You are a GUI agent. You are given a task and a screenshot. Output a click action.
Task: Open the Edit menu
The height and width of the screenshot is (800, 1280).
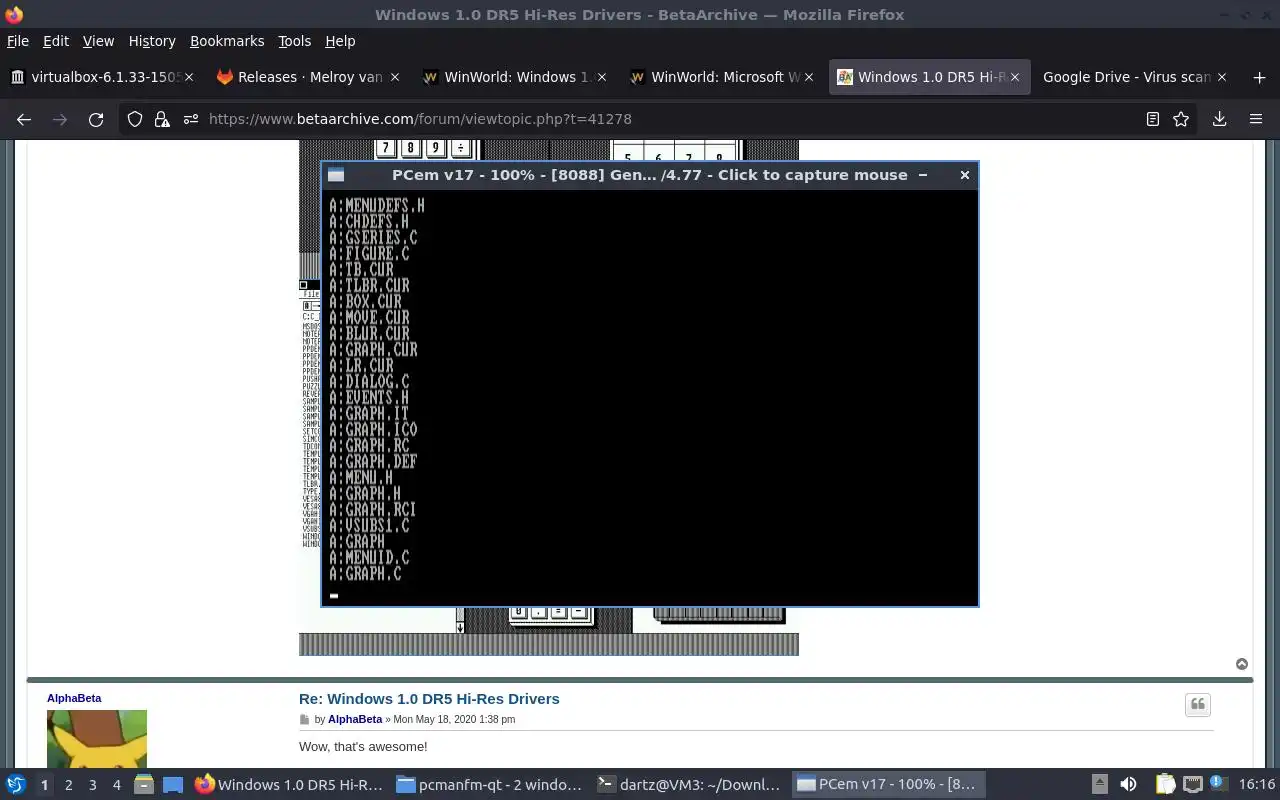click(x=56, y=41)
